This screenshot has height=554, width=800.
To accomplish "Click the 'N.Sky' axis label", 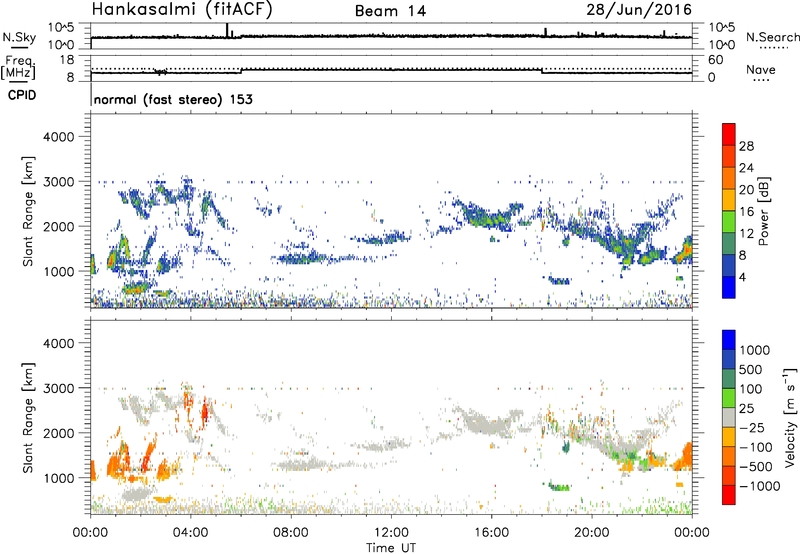I will coord(19,37).
